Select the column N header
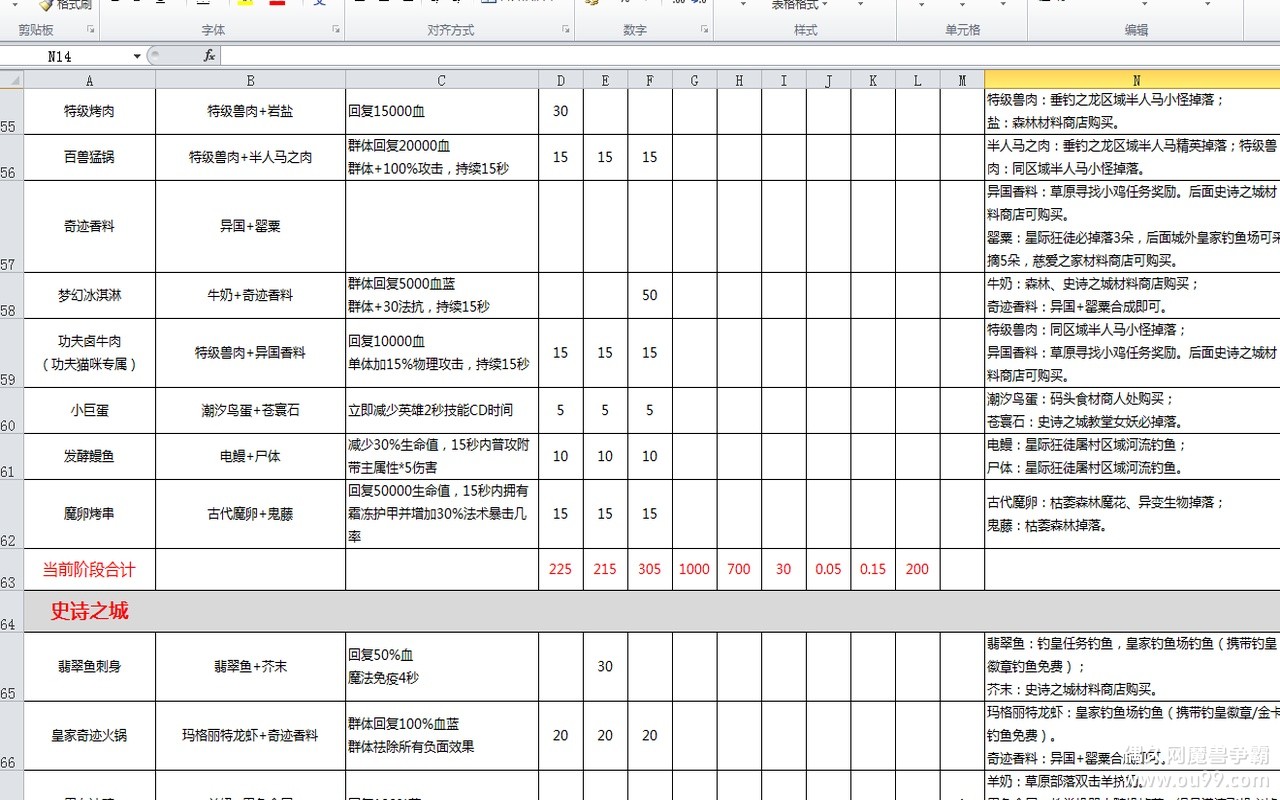This screenshot has height=800, width=1280. (x=1136, y=80)
